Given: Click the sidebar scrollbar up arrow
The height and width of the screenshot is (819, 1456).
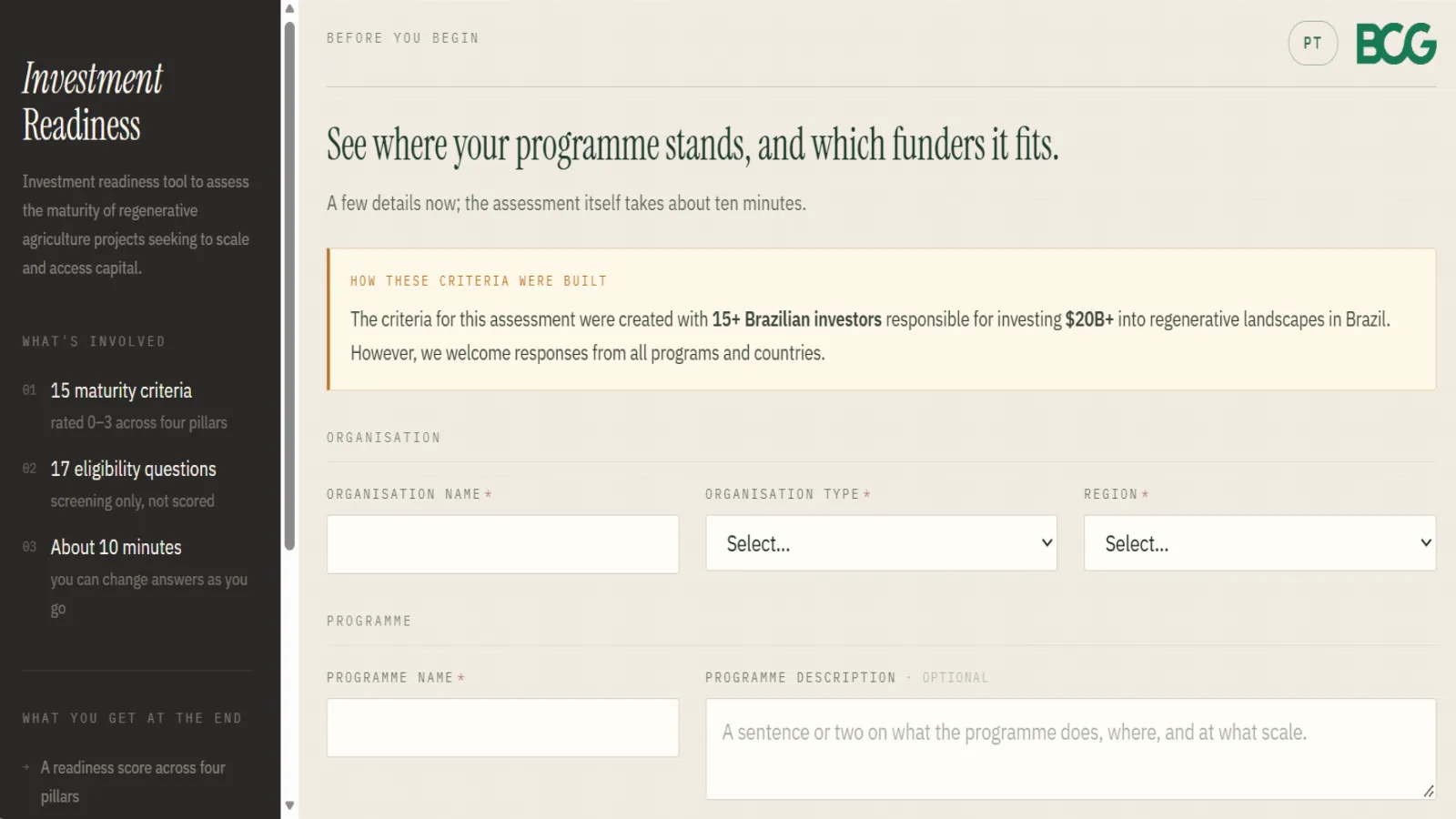Looking at the screenshot, I should click(x=289, y=9).
